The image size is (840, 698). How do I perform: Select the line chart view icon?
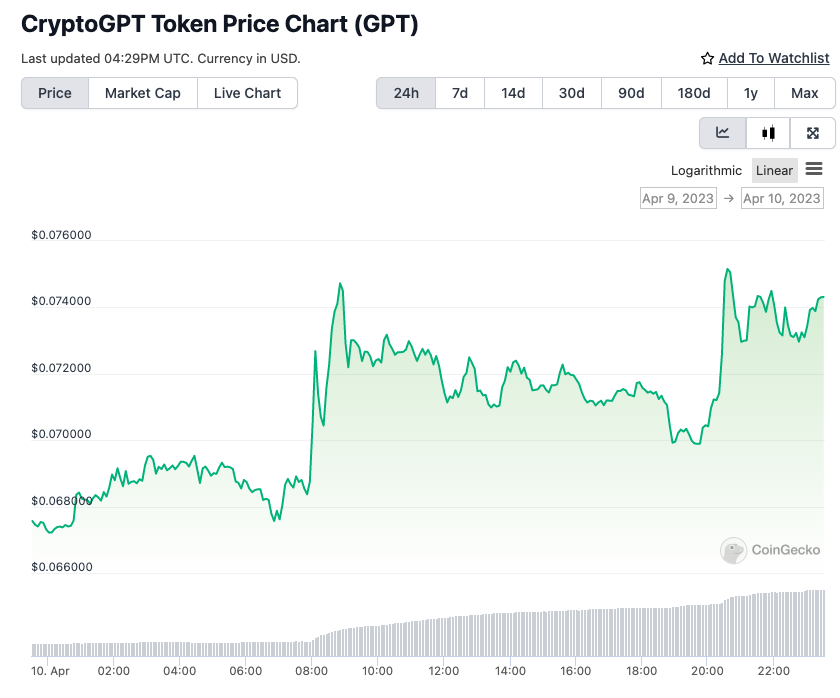[x=722, y=132]
